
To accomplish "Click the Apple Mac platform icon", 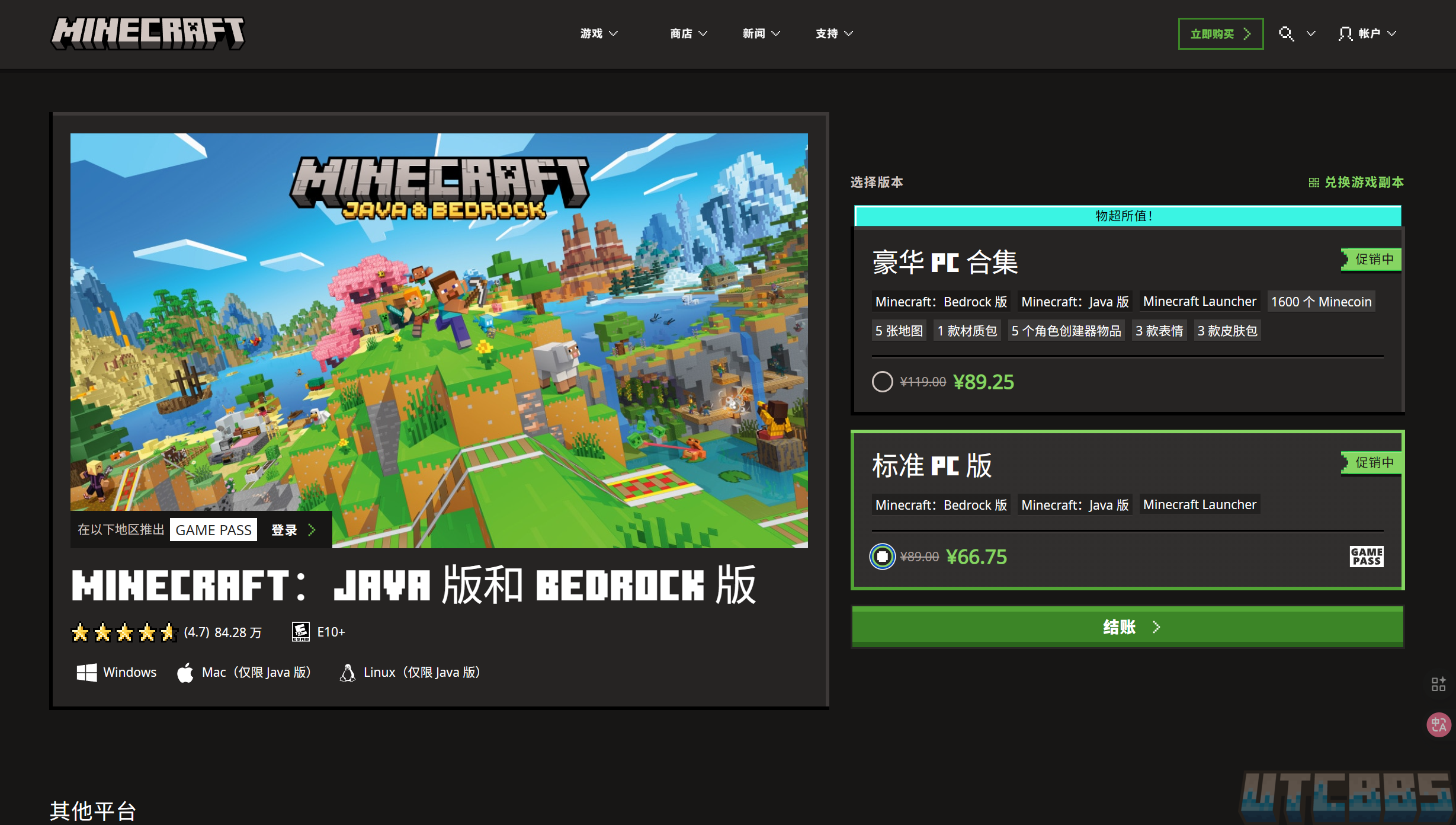I will tap(185, 673).
